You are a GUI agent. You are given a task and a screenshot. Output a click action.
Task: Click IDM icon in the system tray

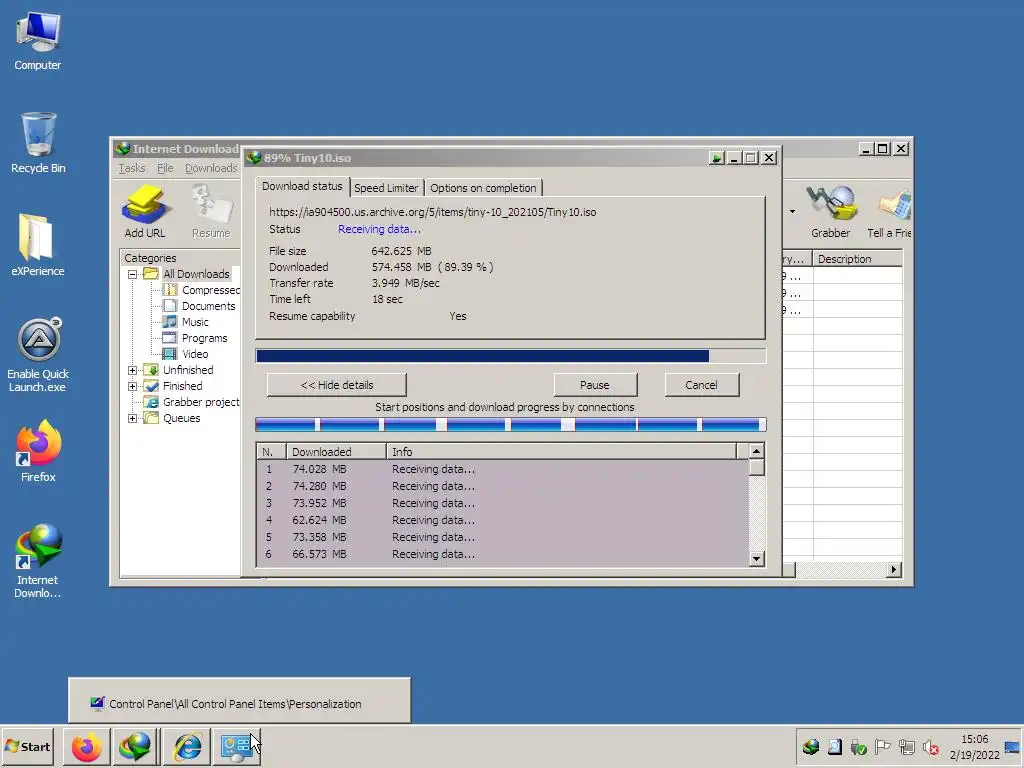click(810, 746)
